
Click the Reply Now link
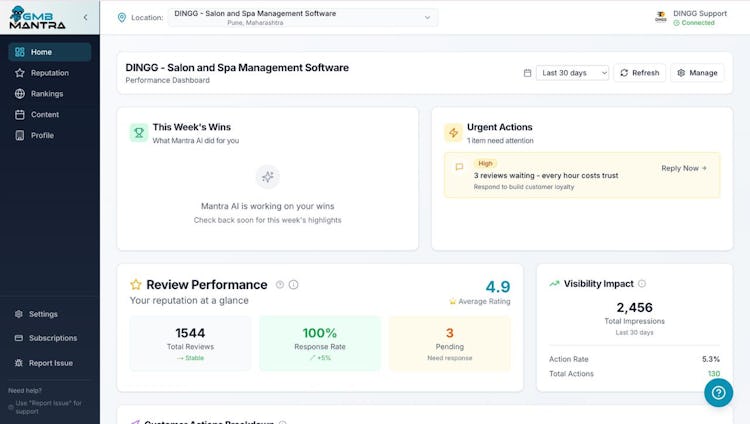[684, 168]
